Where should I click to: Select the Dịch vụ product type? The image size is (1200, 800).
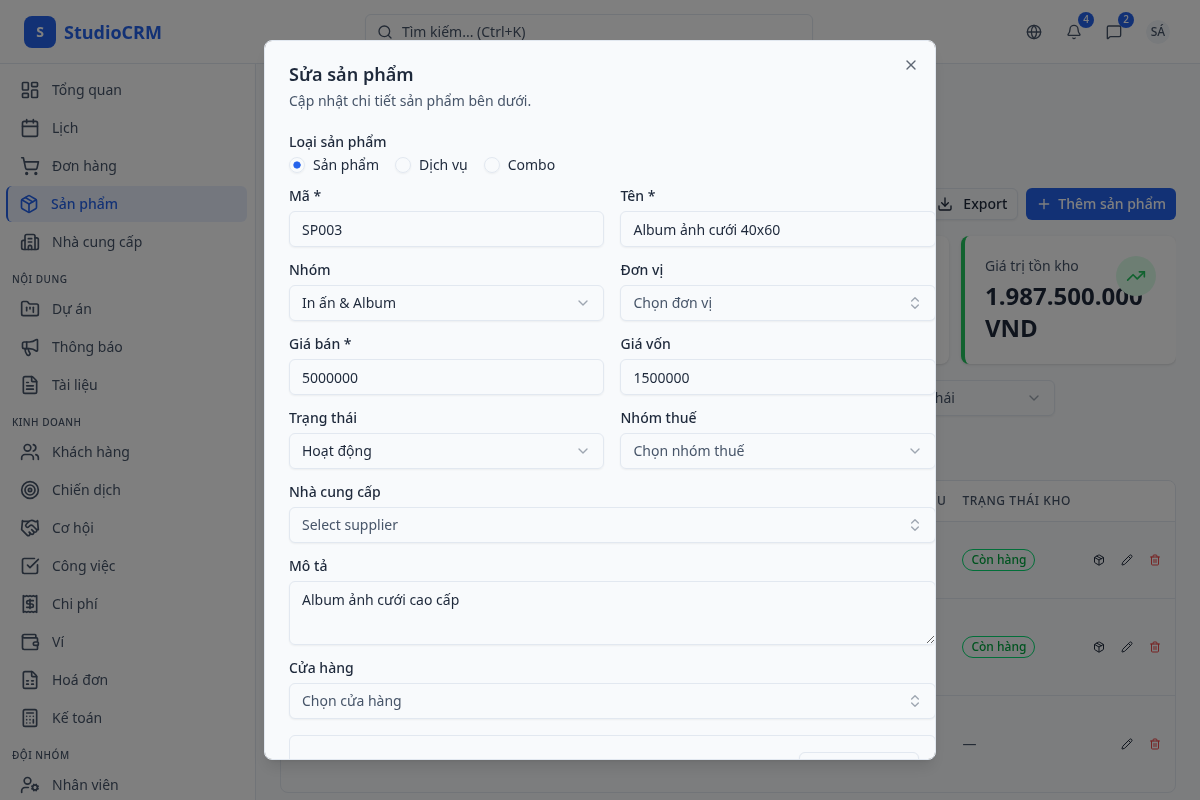click(403, 165)
